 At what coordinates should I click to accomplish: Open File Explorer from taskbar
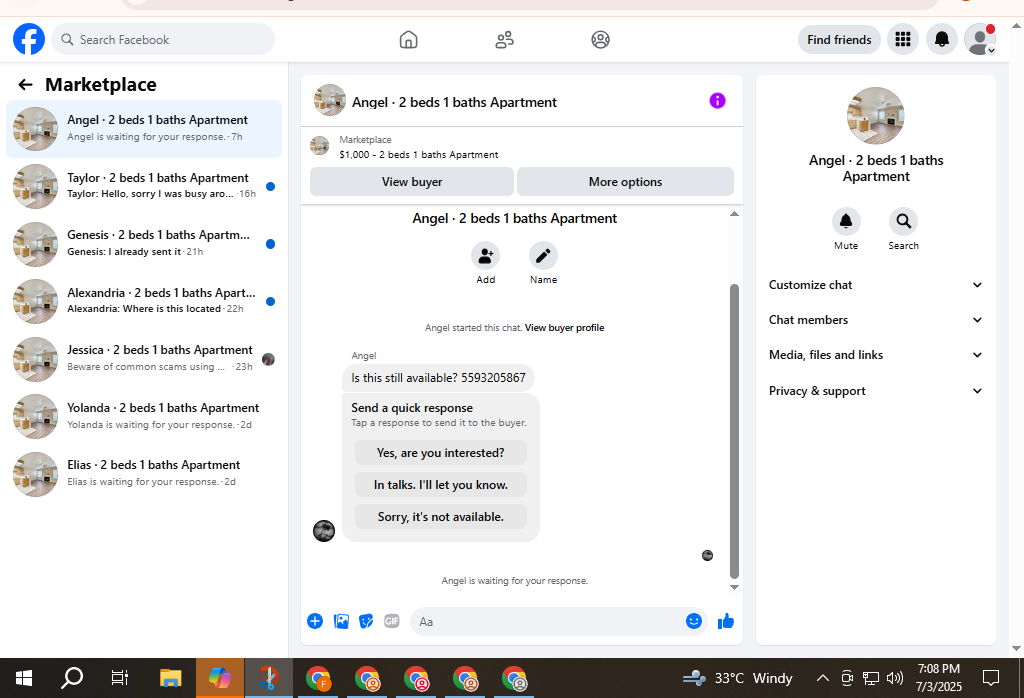pyautogui.click(x=170, y=678)
